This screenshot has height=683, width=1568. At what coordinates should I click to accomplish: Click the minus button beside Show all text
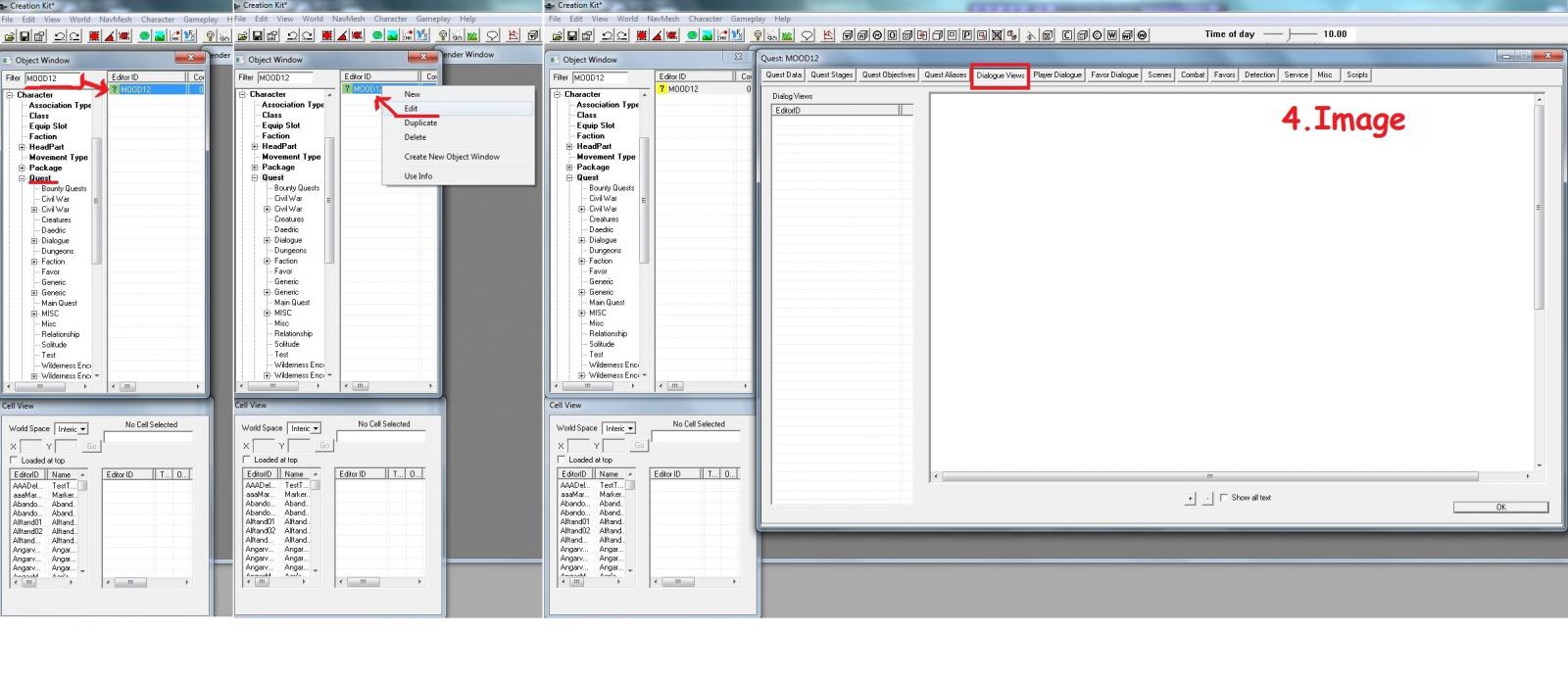point(1207,498)
